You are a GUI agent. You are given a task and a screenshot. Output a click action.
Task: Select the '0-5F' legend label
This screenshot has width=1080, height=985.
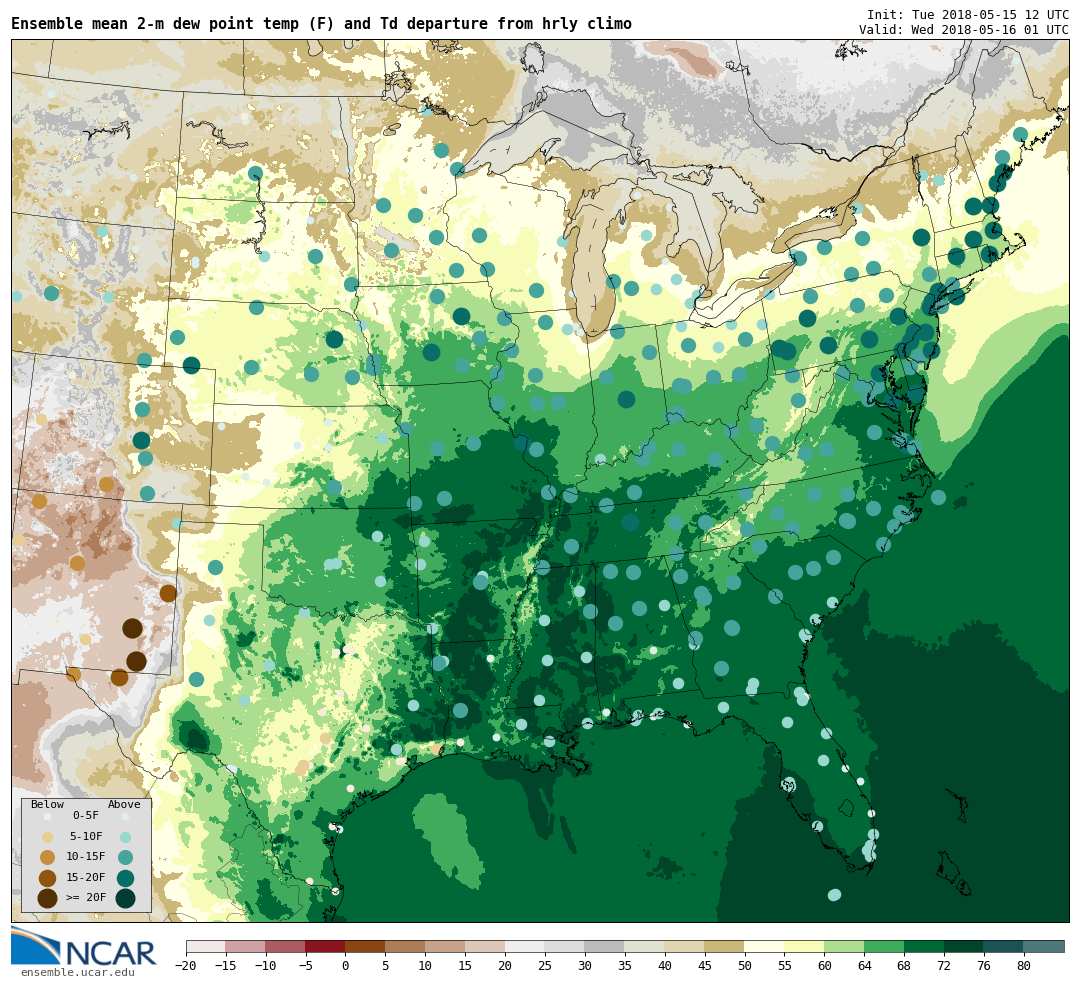tap(86, 816)
